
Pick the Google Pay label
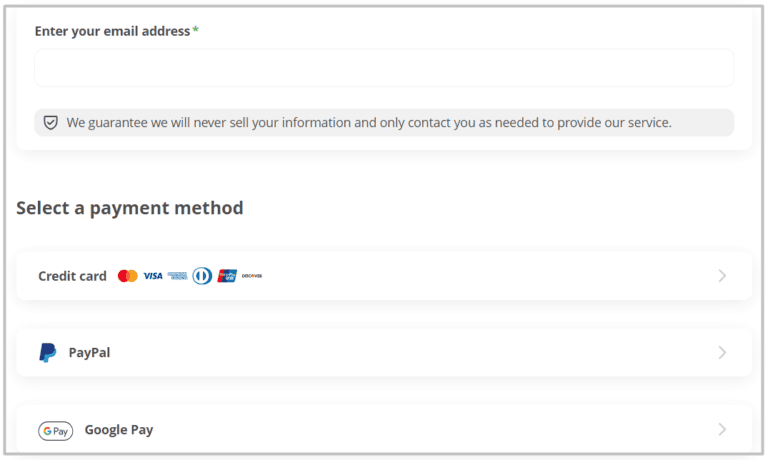point(119,430)
